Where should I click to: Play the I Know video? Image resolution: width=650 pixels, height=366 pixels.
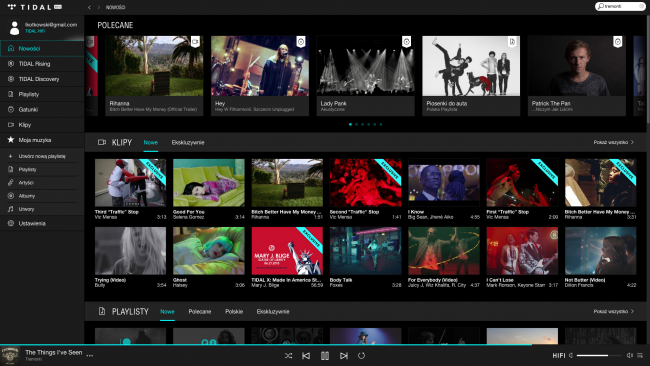(x=444, y=182)
